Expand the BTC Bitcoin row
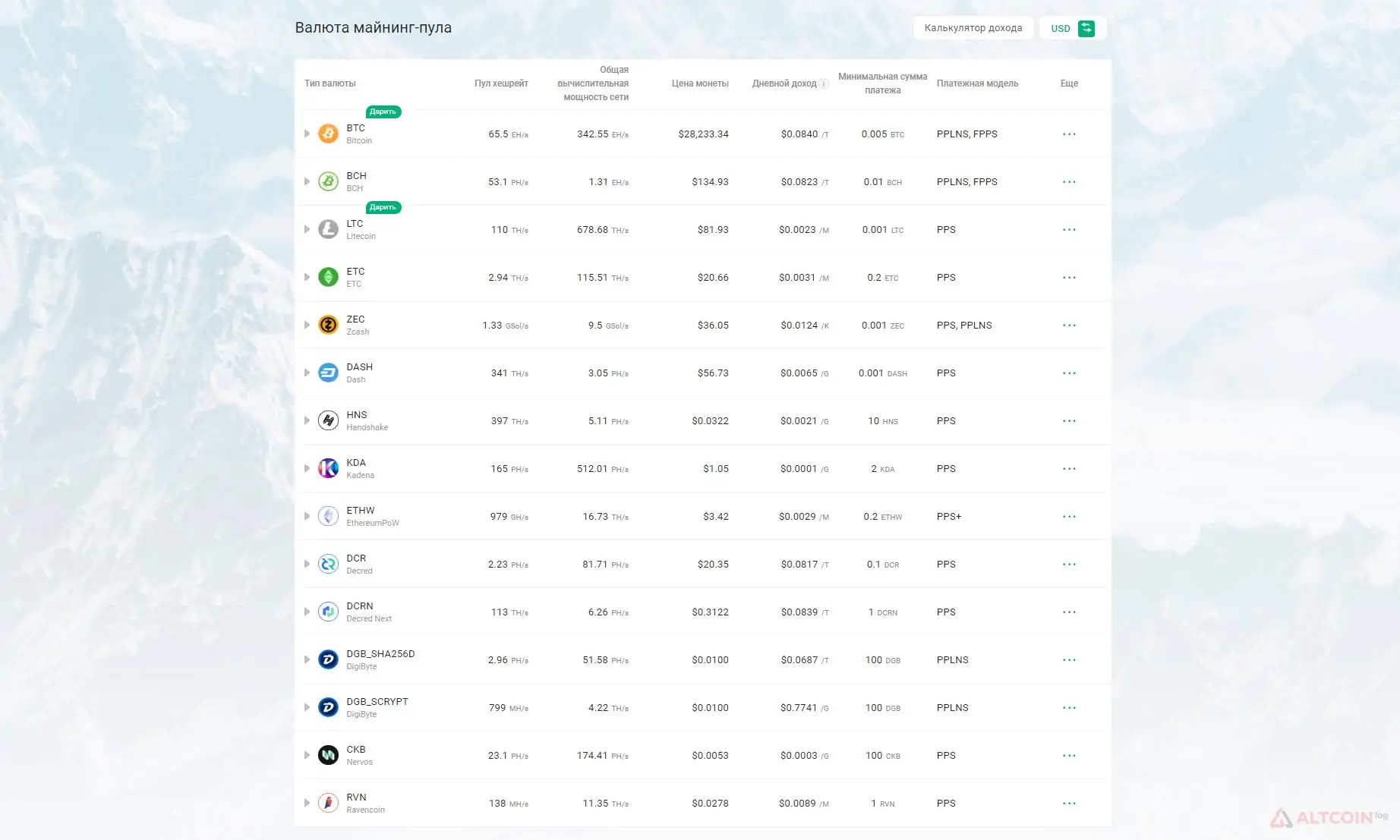Image resolution: width=1400 pixels, height=840 pixels. tap(307, 134)
